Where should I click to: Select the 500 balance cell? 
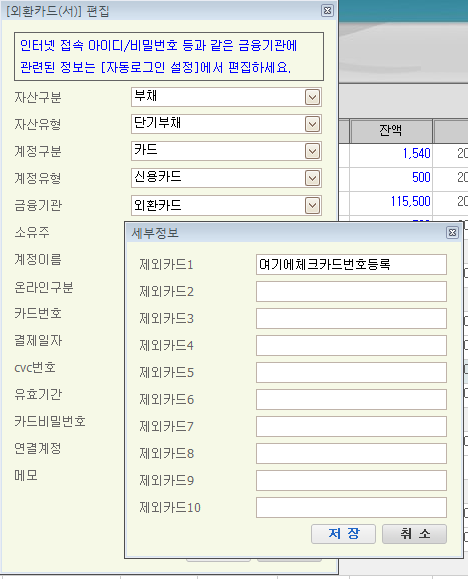click(x=391, y=178)
